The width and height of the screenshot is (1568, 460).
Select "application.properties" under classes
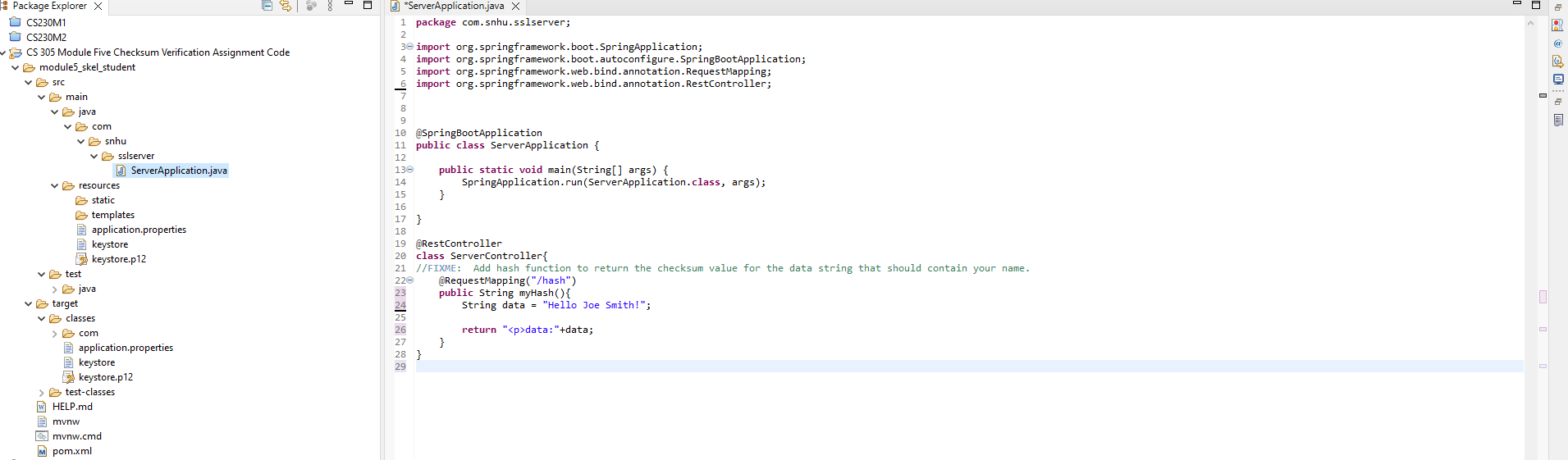[126, 348]
